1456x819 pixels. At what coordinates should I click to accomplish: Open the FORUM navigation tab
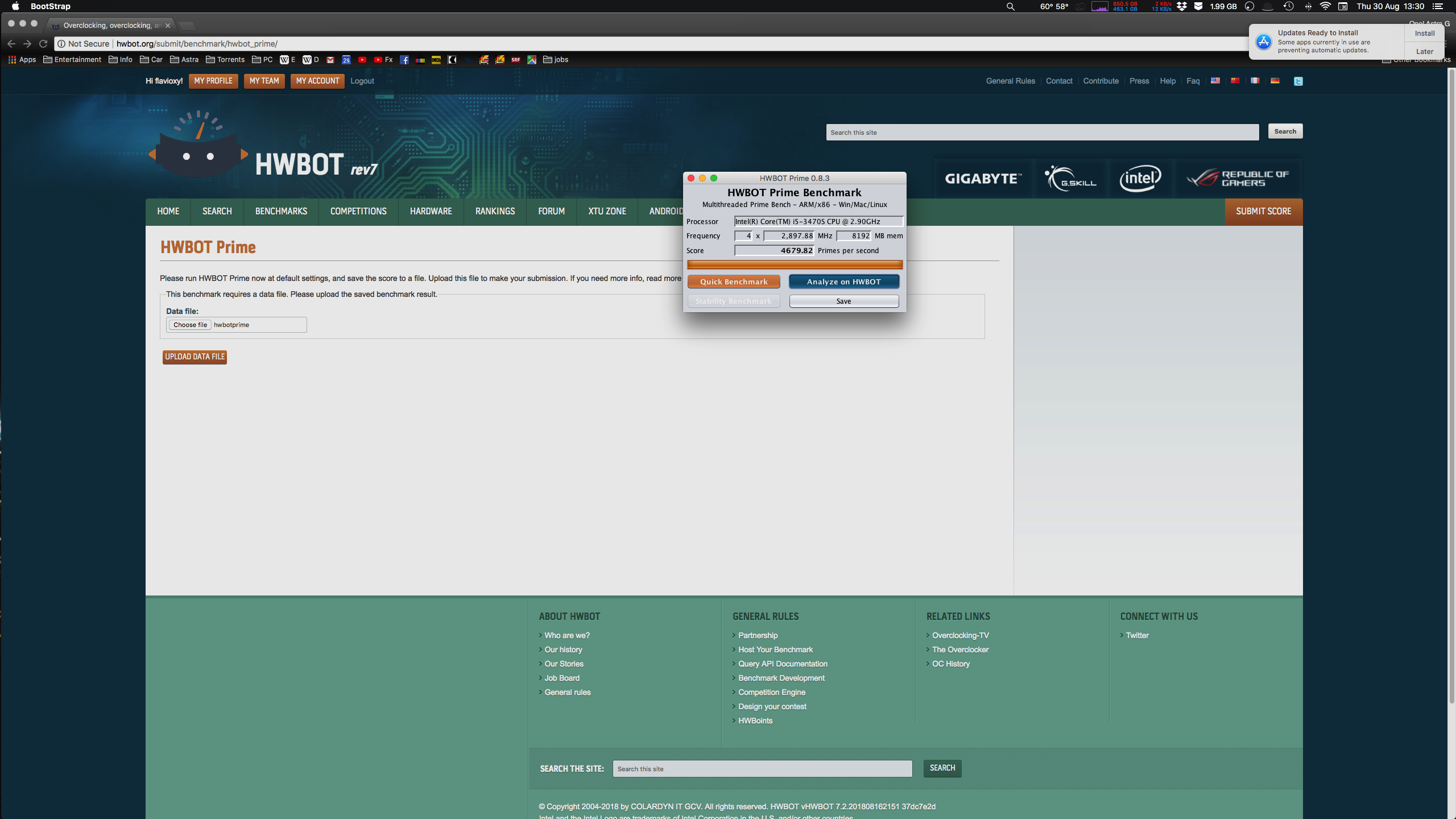tap(551, 212)
